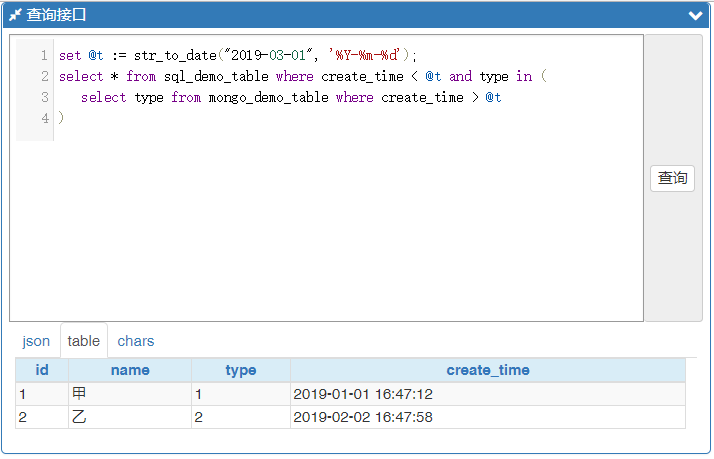
Task: Click the type column header
Action: [x=240, y=370]
